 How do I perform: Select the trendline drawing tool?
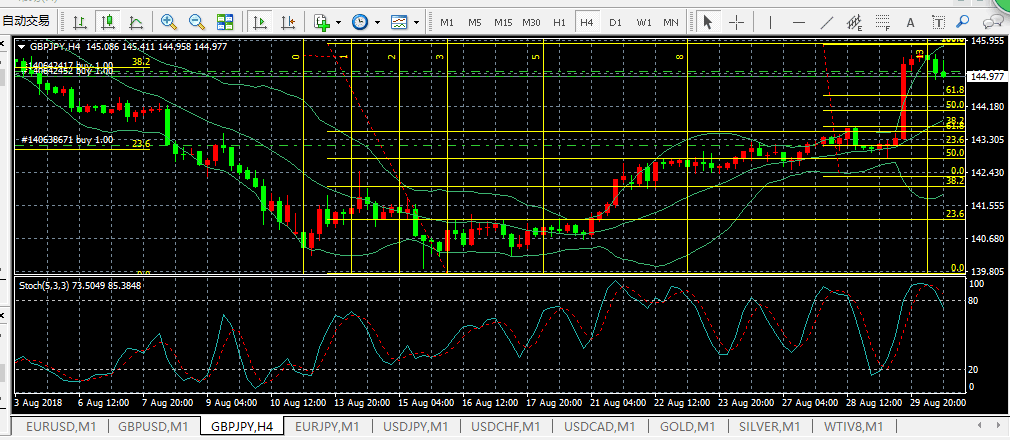[827, 22]
